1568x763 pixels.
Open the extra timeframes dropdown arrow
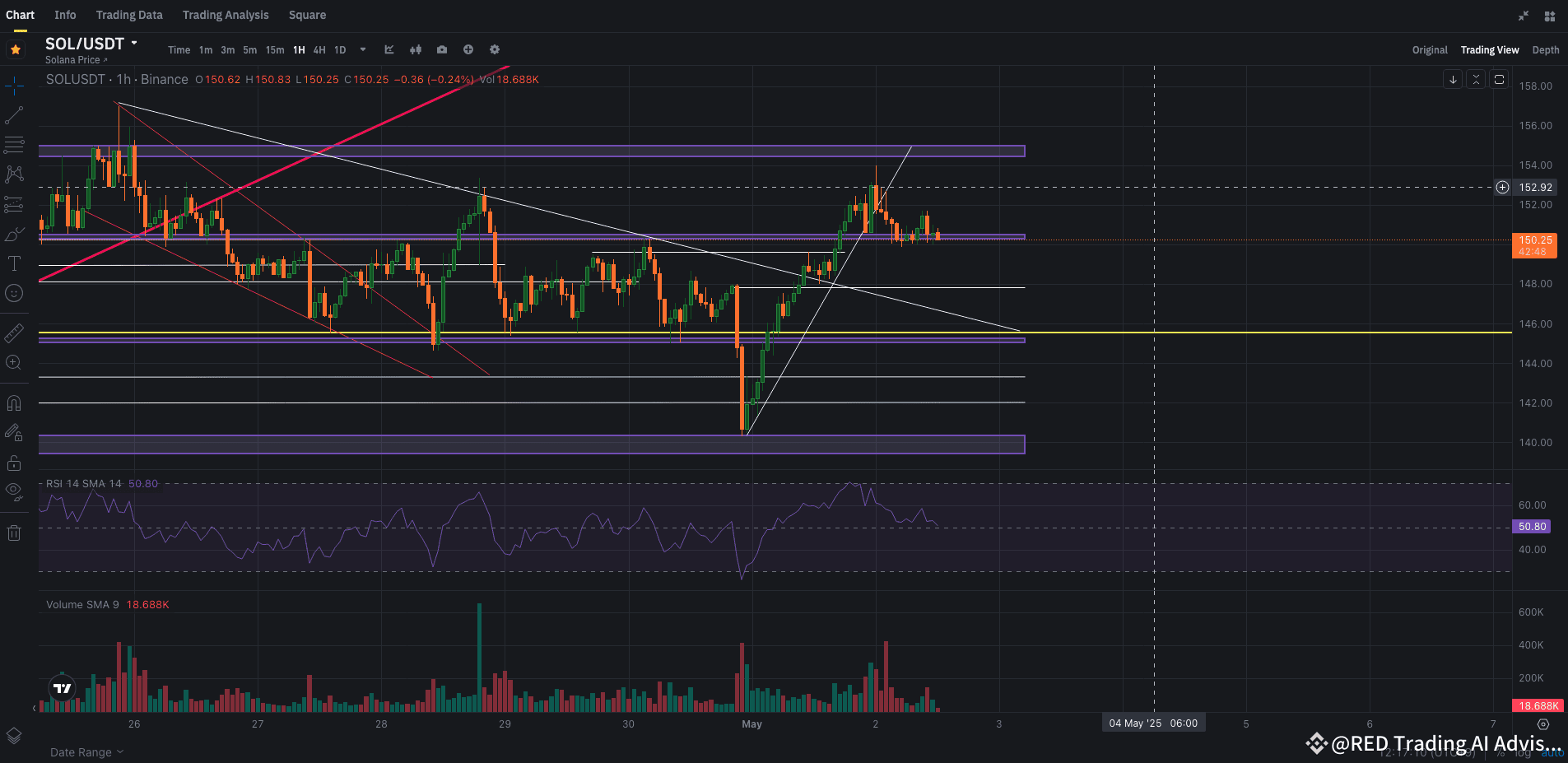click(x=362, y=49)
